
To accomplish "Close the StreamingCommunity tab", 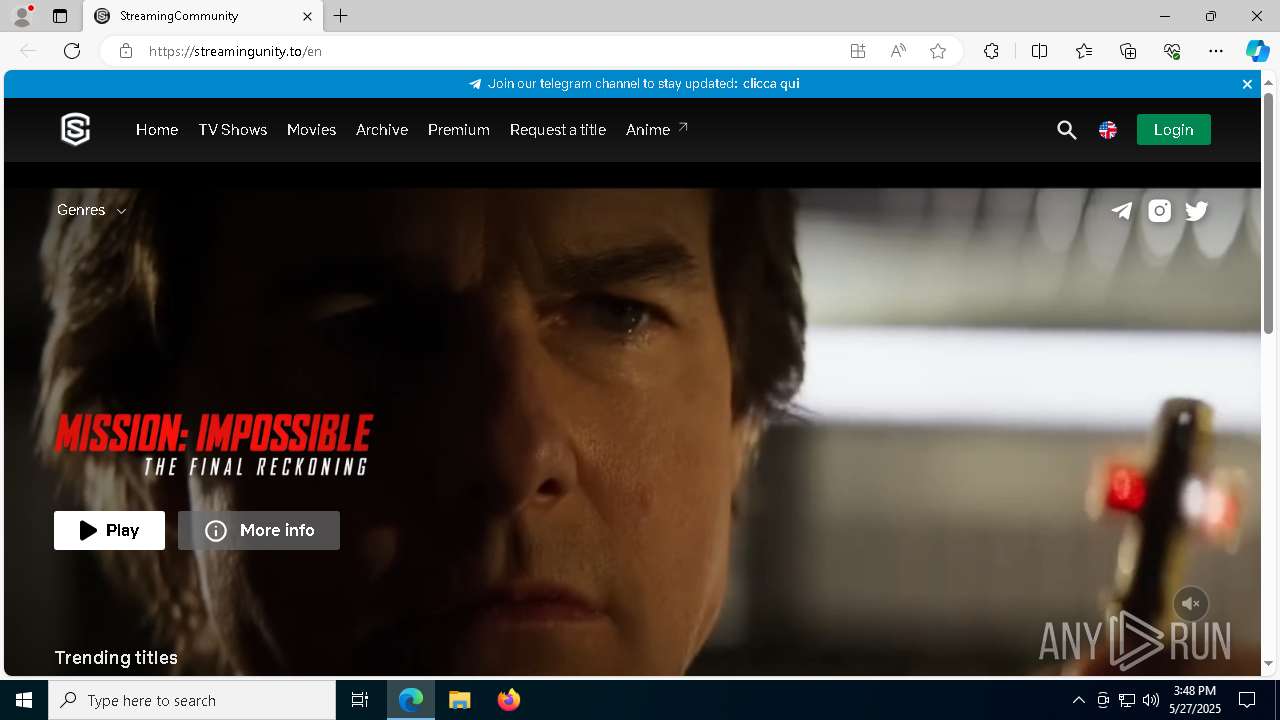I will tap(307, 16).
